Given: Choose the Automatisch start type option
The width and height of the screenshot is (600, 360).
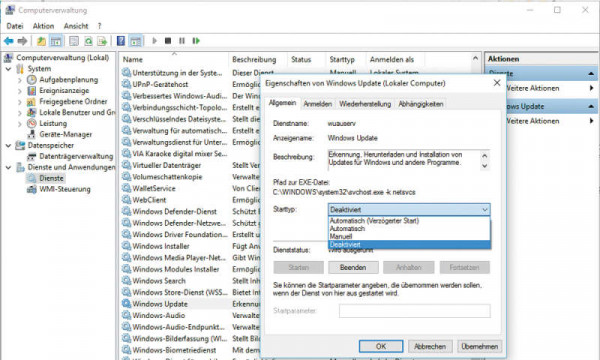Looking at the screenshot, I should pyautogui.click(x=409, y=228).
